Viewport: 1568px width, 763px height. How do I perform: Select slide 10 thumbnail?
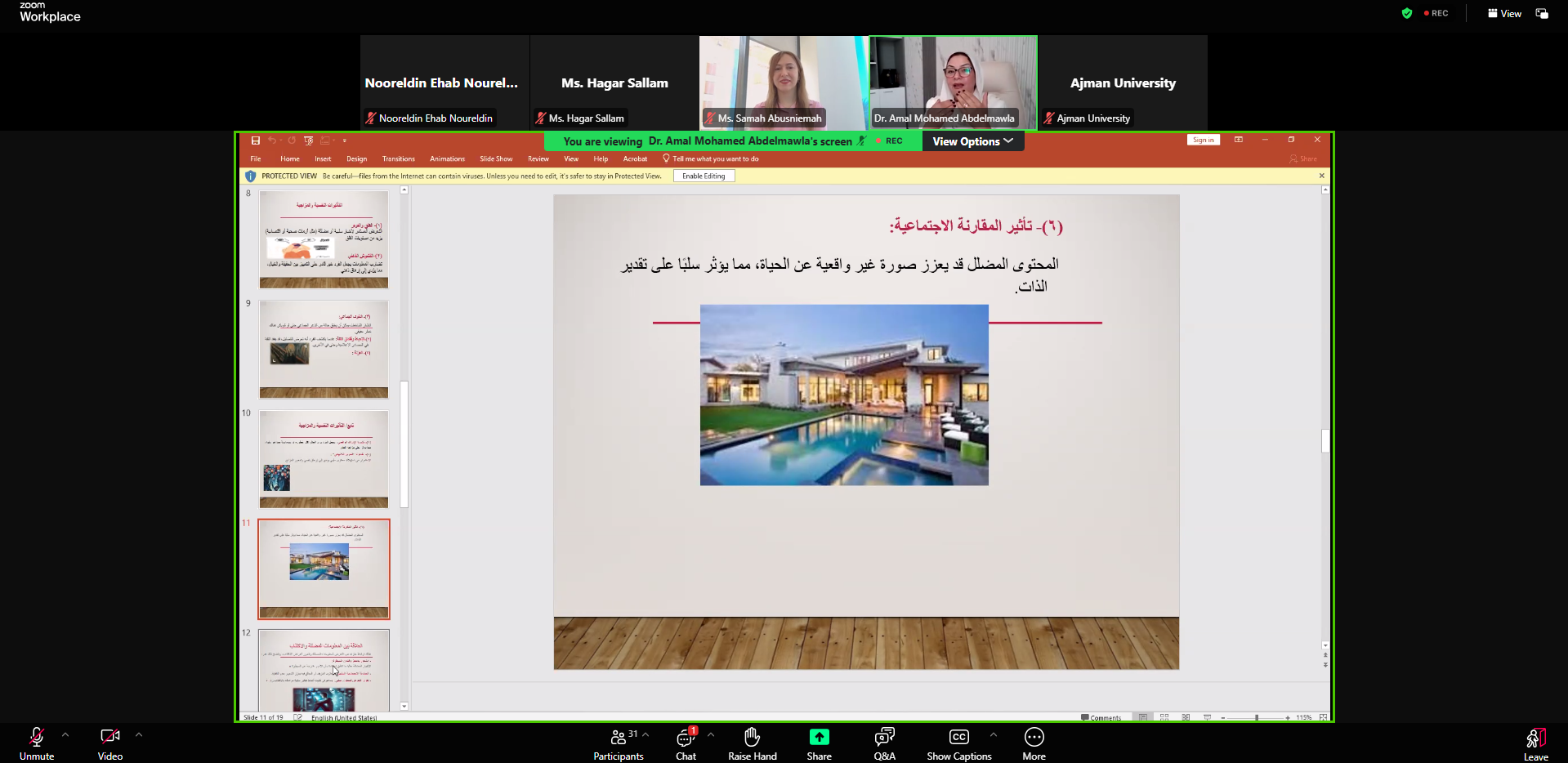(324, 458)
